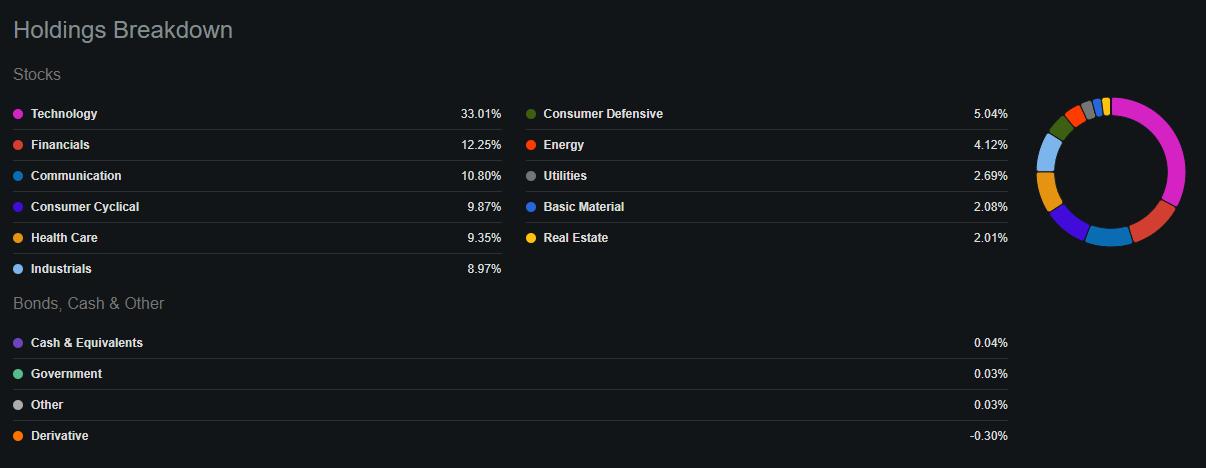Click the Technology 33.01% percentage value
Screen dimensions: 1206x468
tap(480, 114)
